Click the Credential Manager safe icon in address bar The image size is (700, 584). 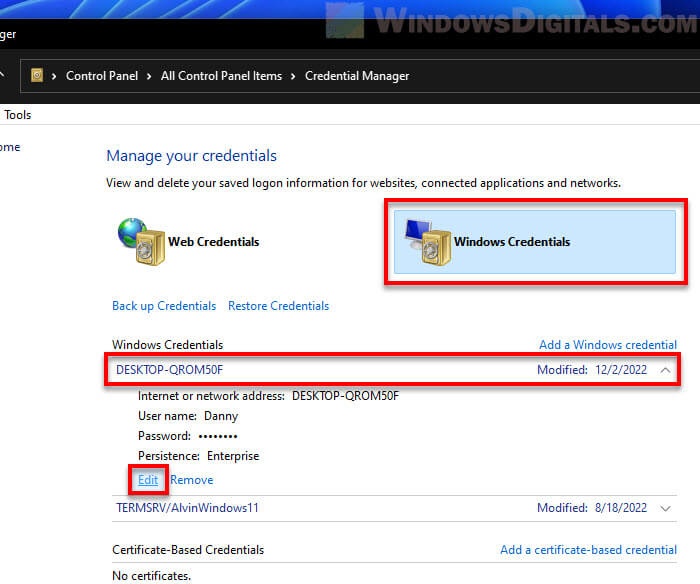[x=37, y=75]
